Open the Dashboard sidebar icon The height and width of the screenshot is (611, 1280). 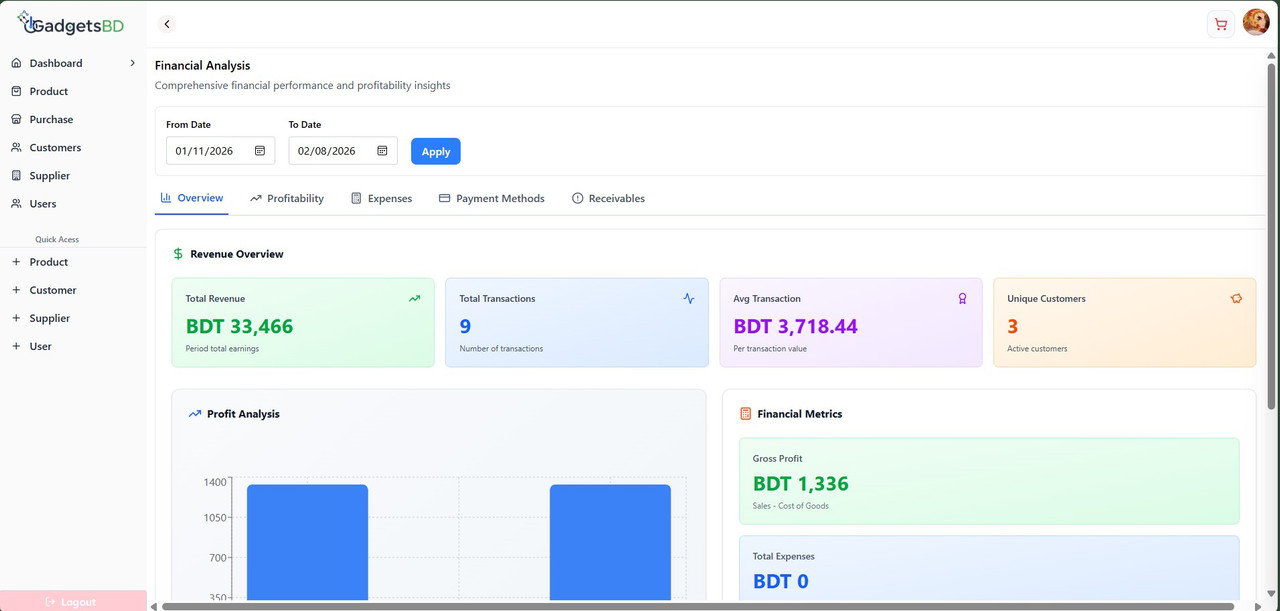coord(16,62)
